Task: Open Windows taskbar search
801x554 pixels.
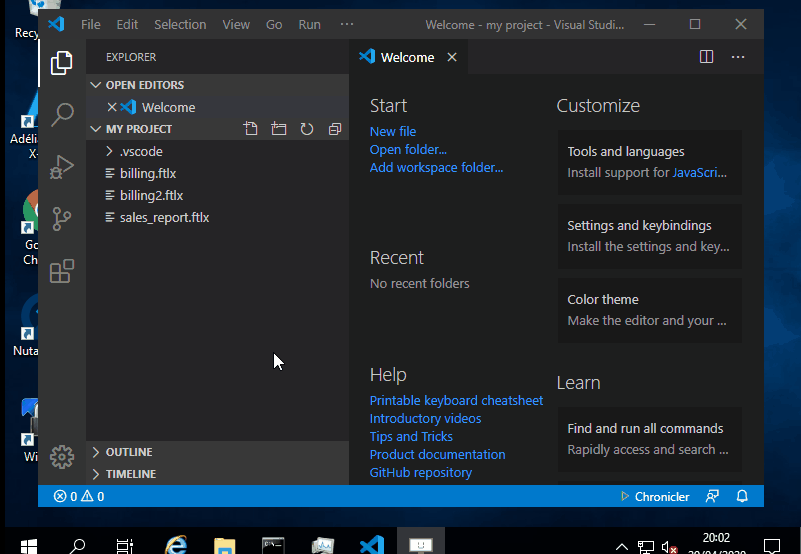Action: (77, 545)
